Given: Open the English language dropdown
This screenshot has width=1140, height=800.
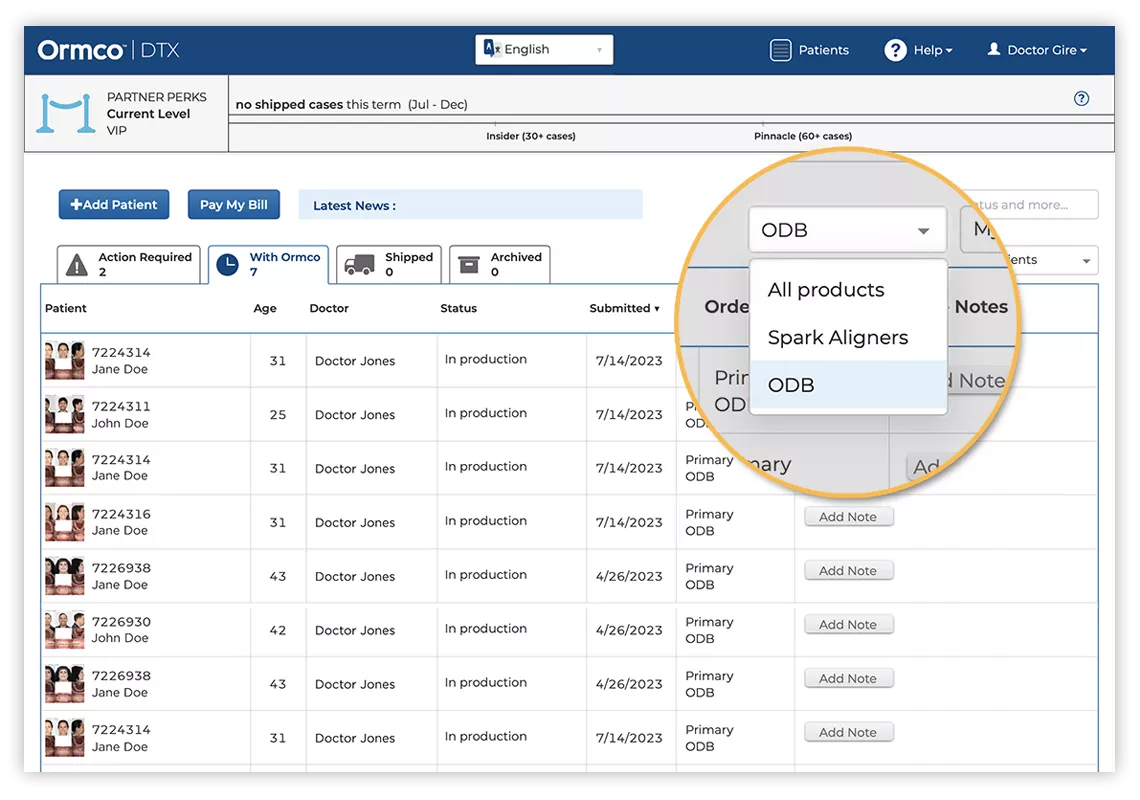Looking at the screenshot, I should (544, 49).
